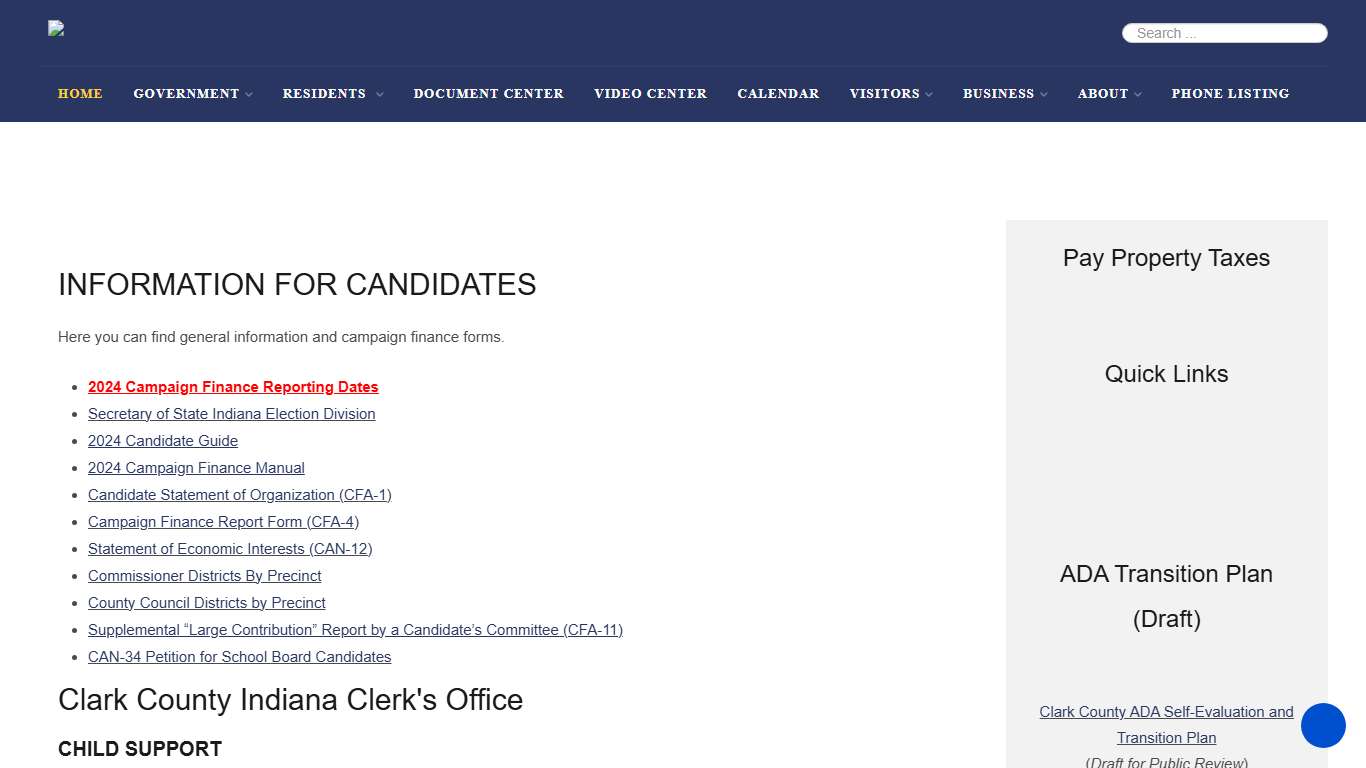Open Campaign Finance Report Form (CFA-4)
This screenshot has width=1366, height=768.
[223, 522]
